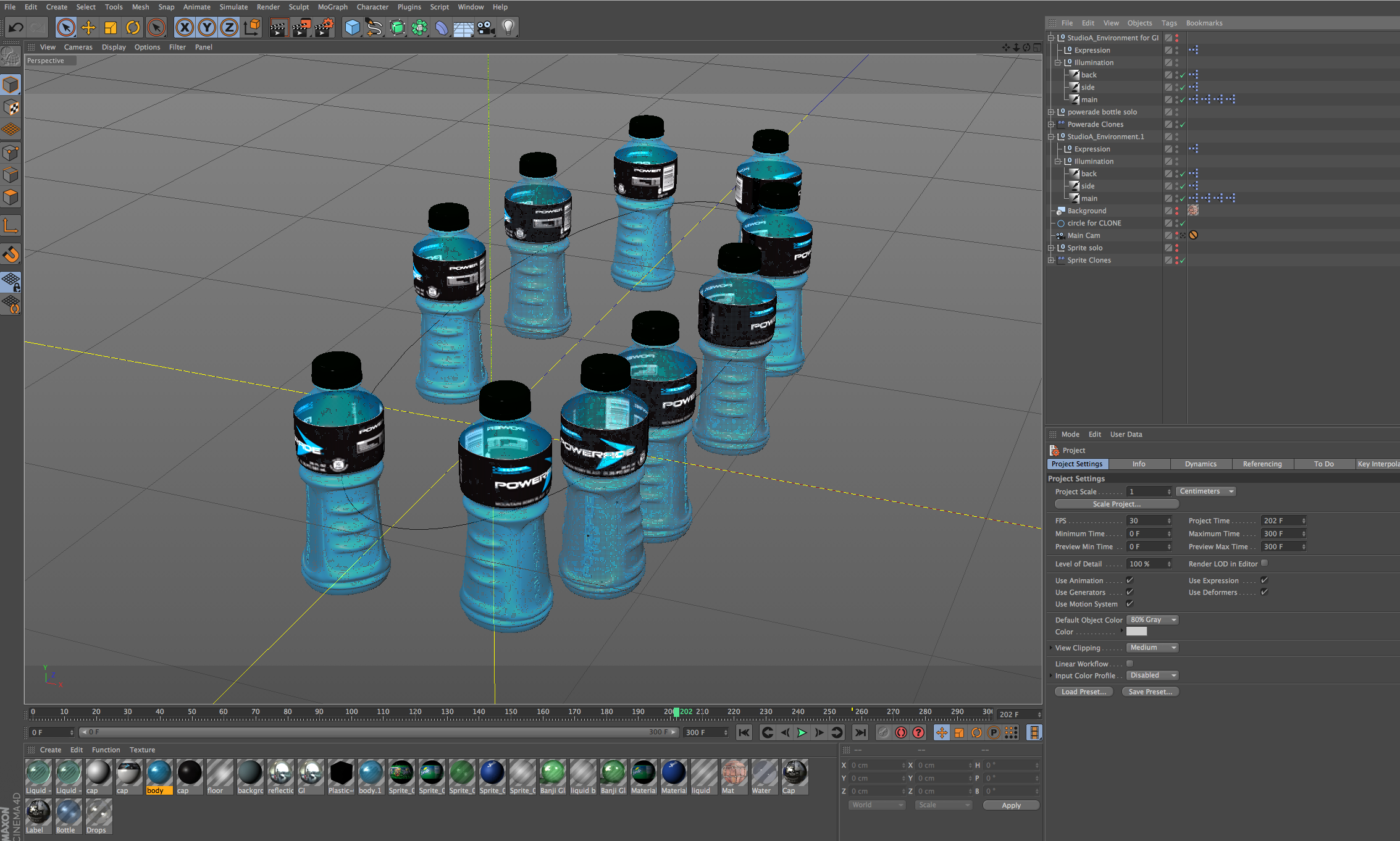Toggle enable checkmark for Powerade Clones
Image resolution: width=1400 pixels, height=841 pixels.
click(1183, 124)
